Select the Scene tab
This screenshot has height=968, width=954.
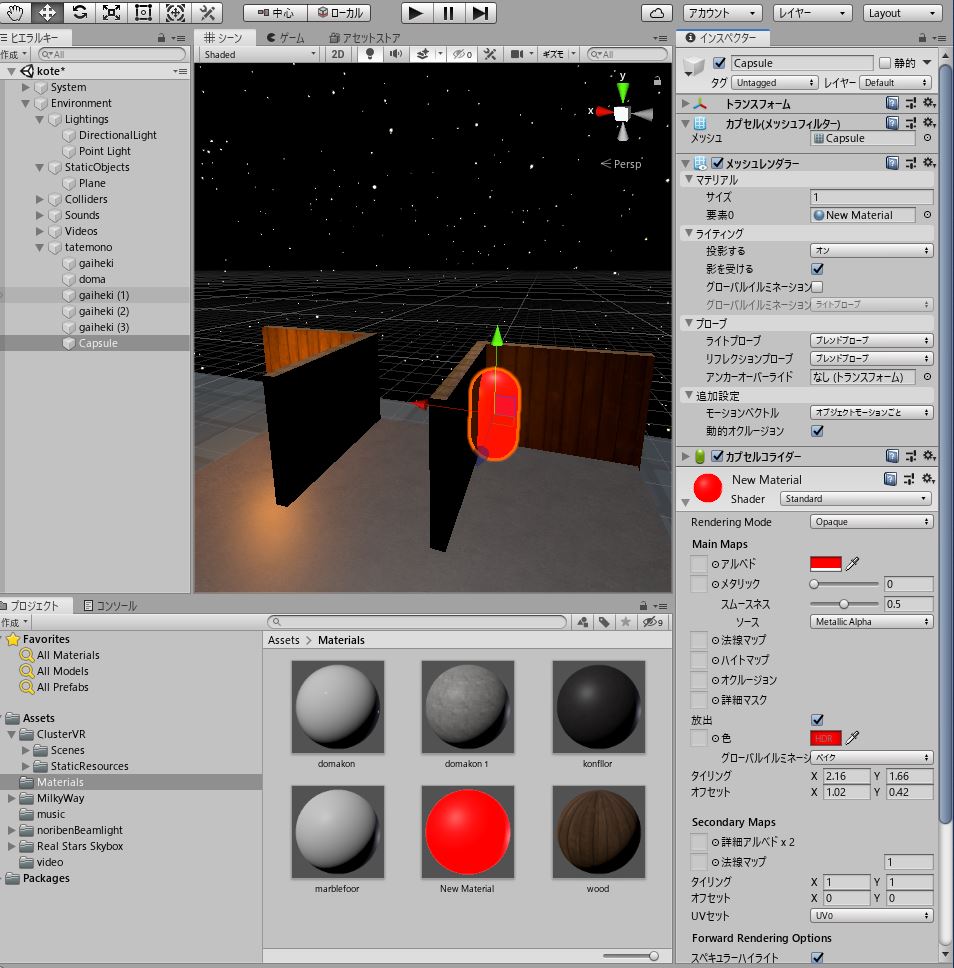223,38
